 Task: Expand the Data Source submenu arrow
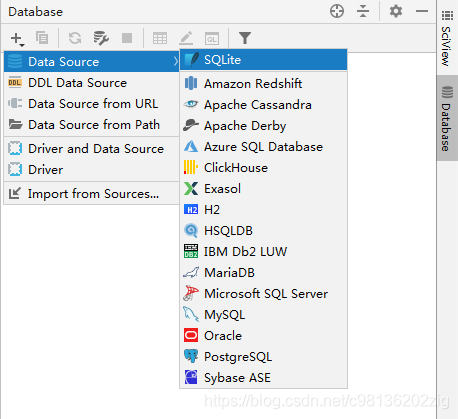click(175, 62)
